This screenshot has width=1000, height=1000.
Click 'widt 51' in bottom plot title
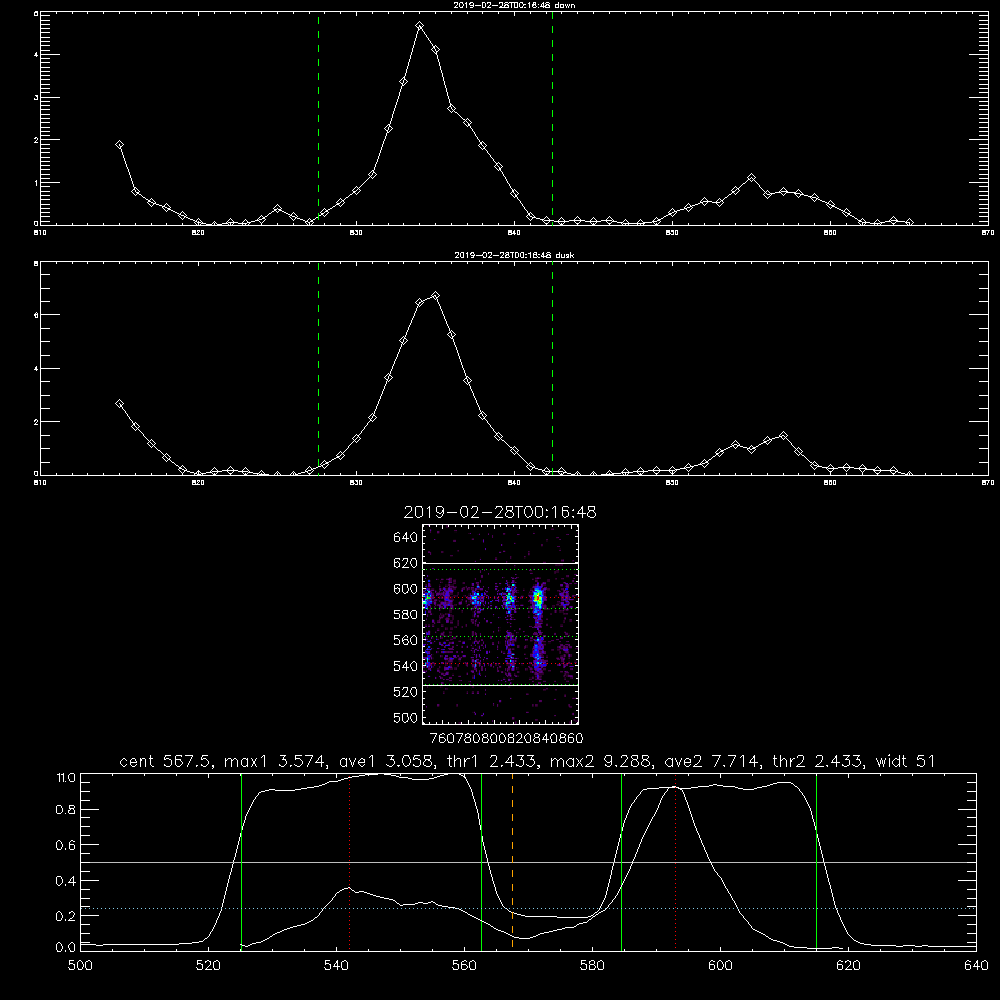(905, 761)
